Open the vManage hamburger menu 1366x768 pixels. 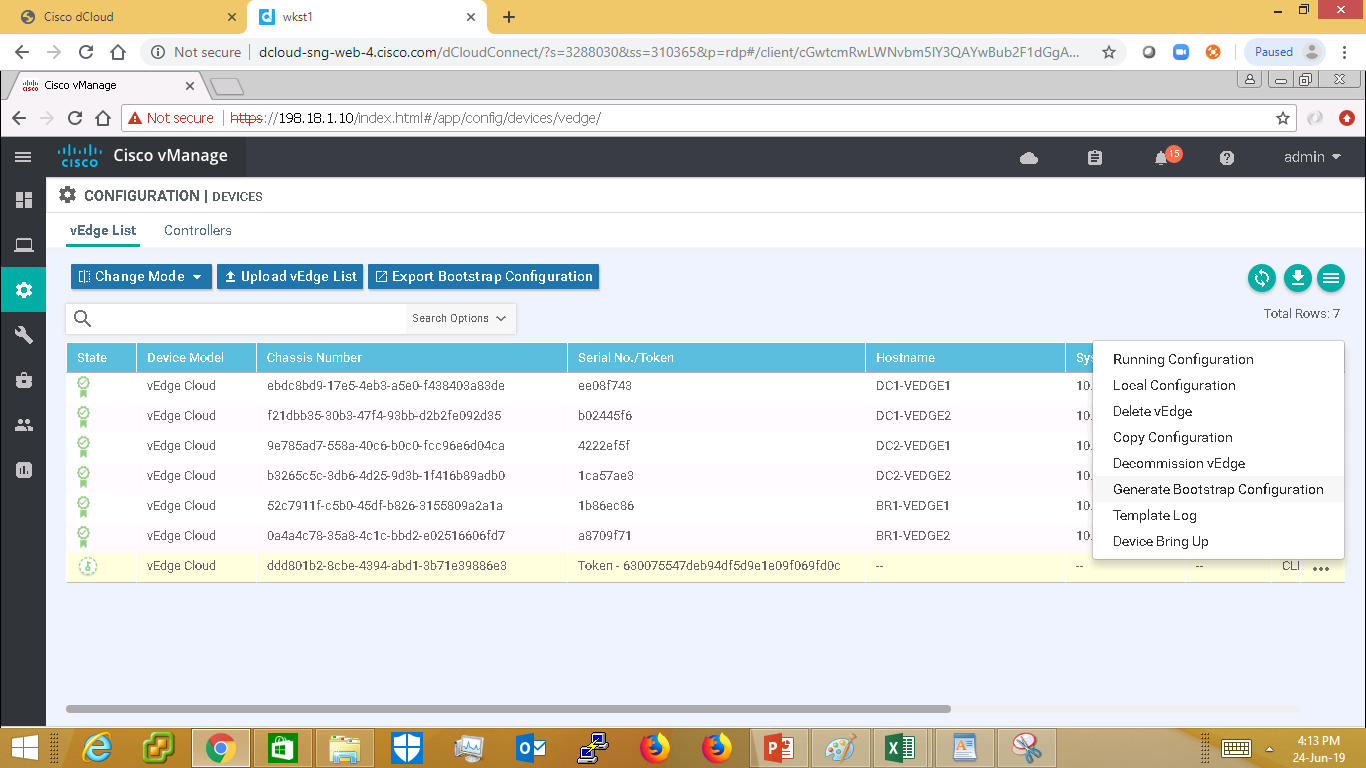point(23,157)
